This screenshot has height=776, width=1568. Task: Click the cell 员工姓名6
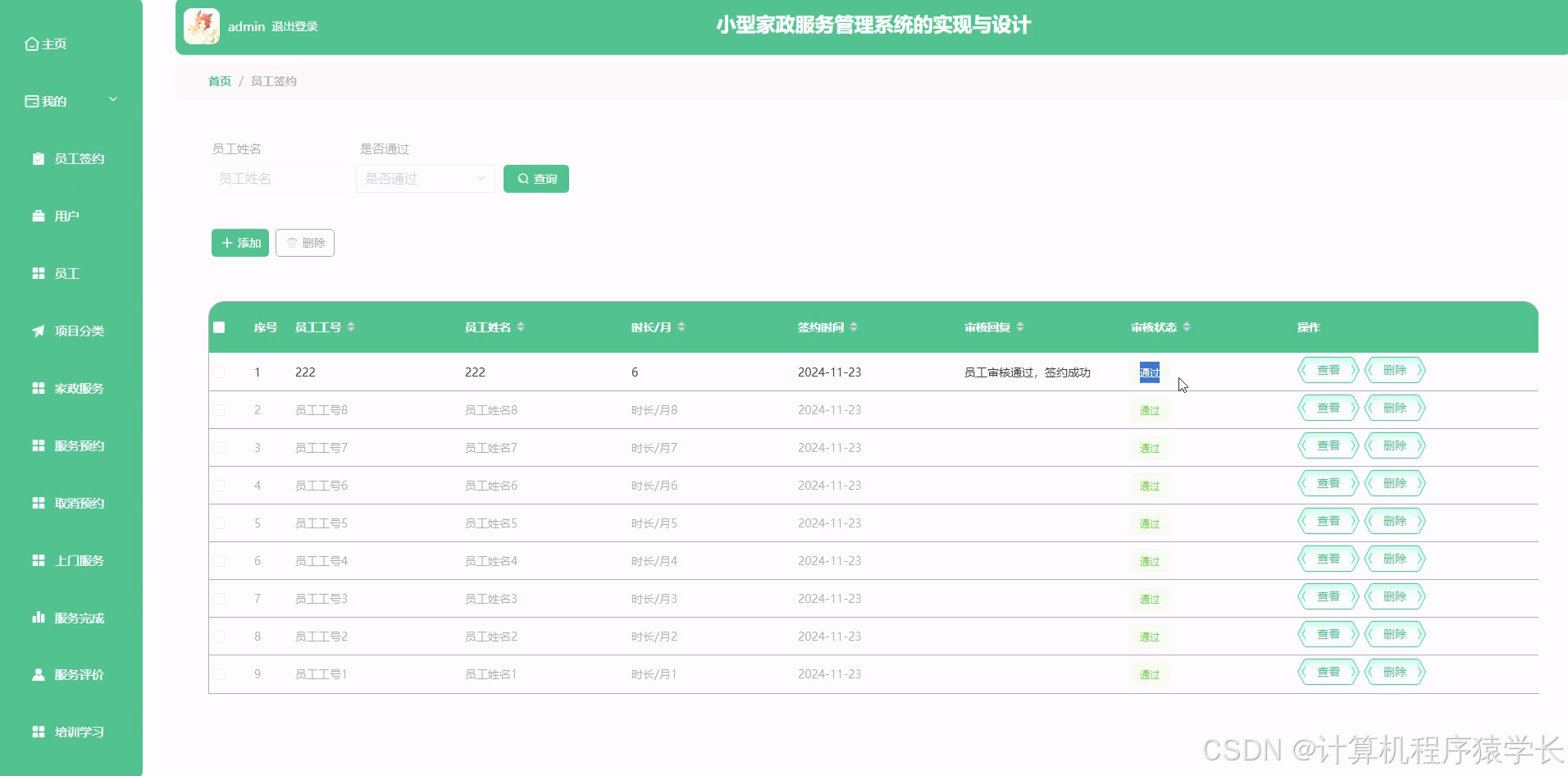click(491, 486)
